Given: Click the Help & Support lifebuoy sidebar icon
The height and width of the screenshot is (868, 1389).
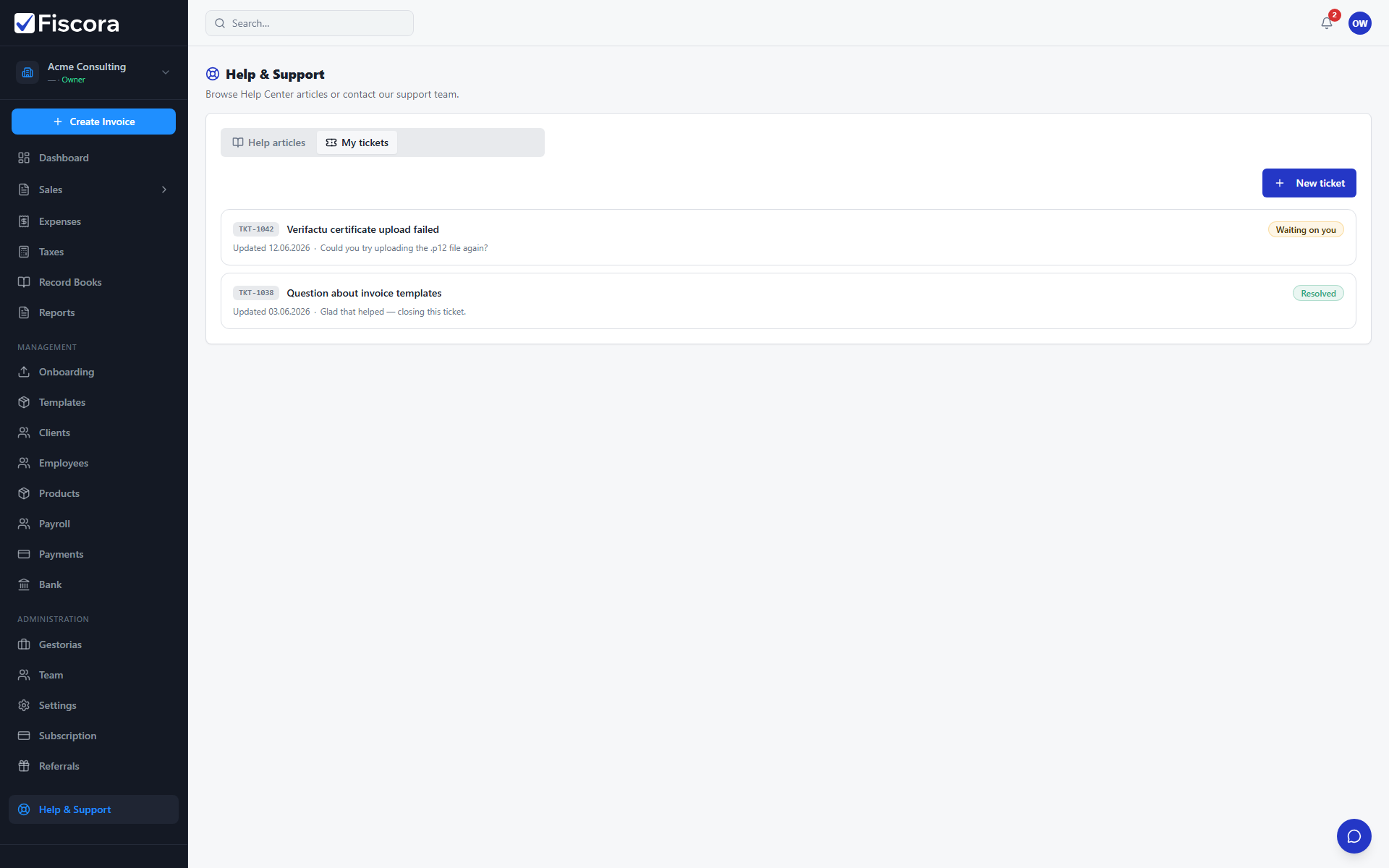Looking at the screenshot, I should [x=24, y=809].
